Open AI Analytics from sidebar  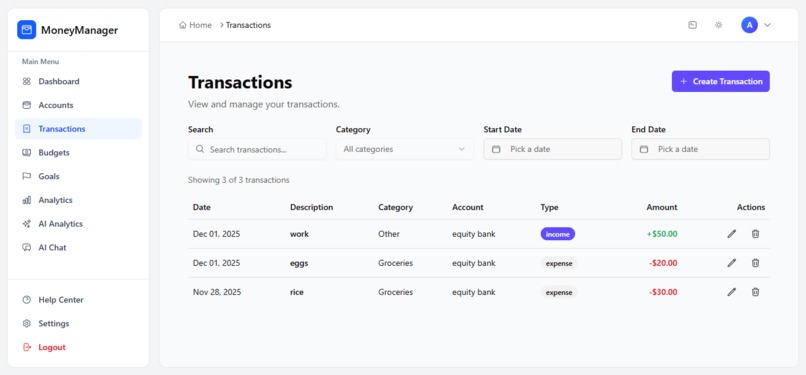(x=78, y=224)
